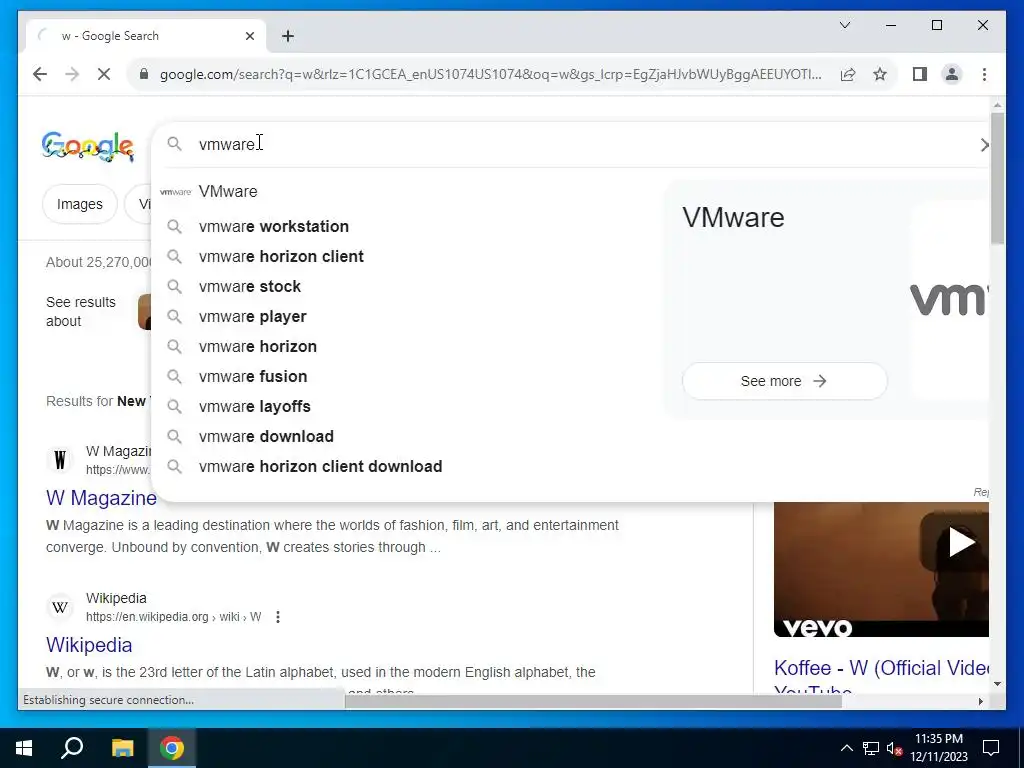Click the VMware logo image

949,300
